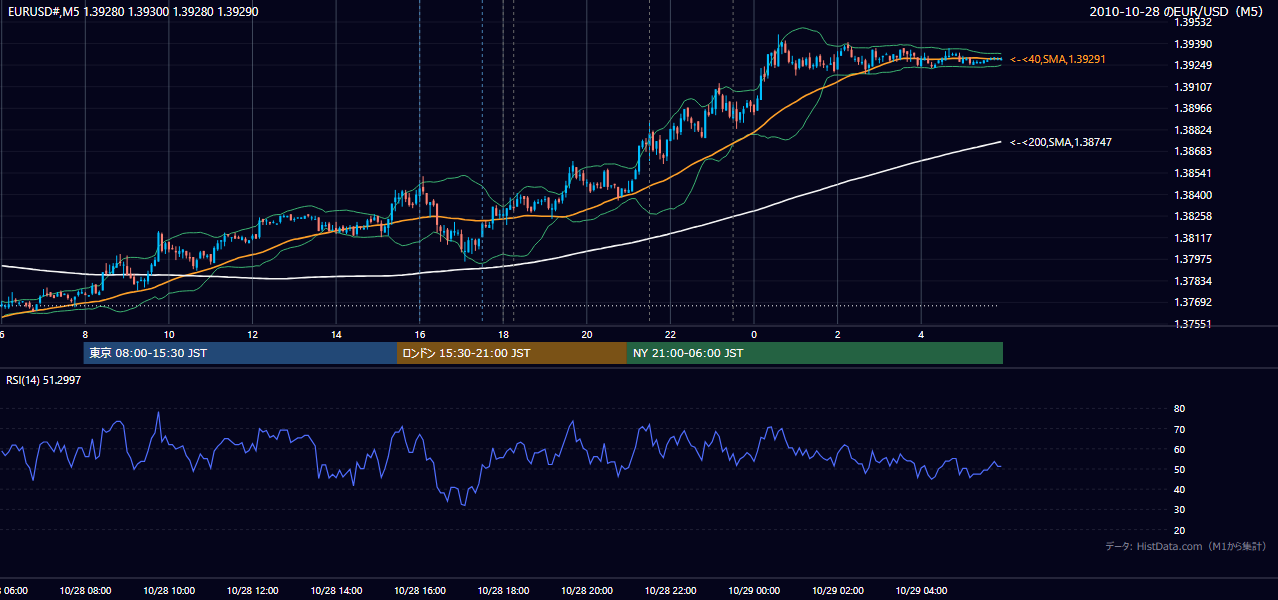1278x600 pixels.
Task: Click hour label 18 on chart axis
Action: [503, 334]
